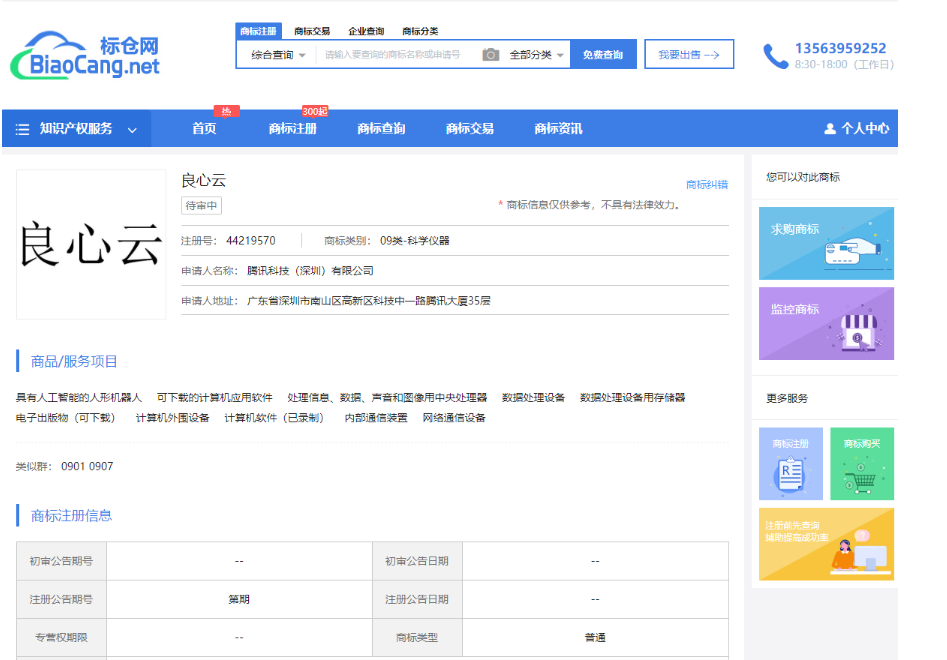Open 商标资讯 in the navigation bar
The height and width of the screenshot is (660, 947).
(x=559, y=129)
